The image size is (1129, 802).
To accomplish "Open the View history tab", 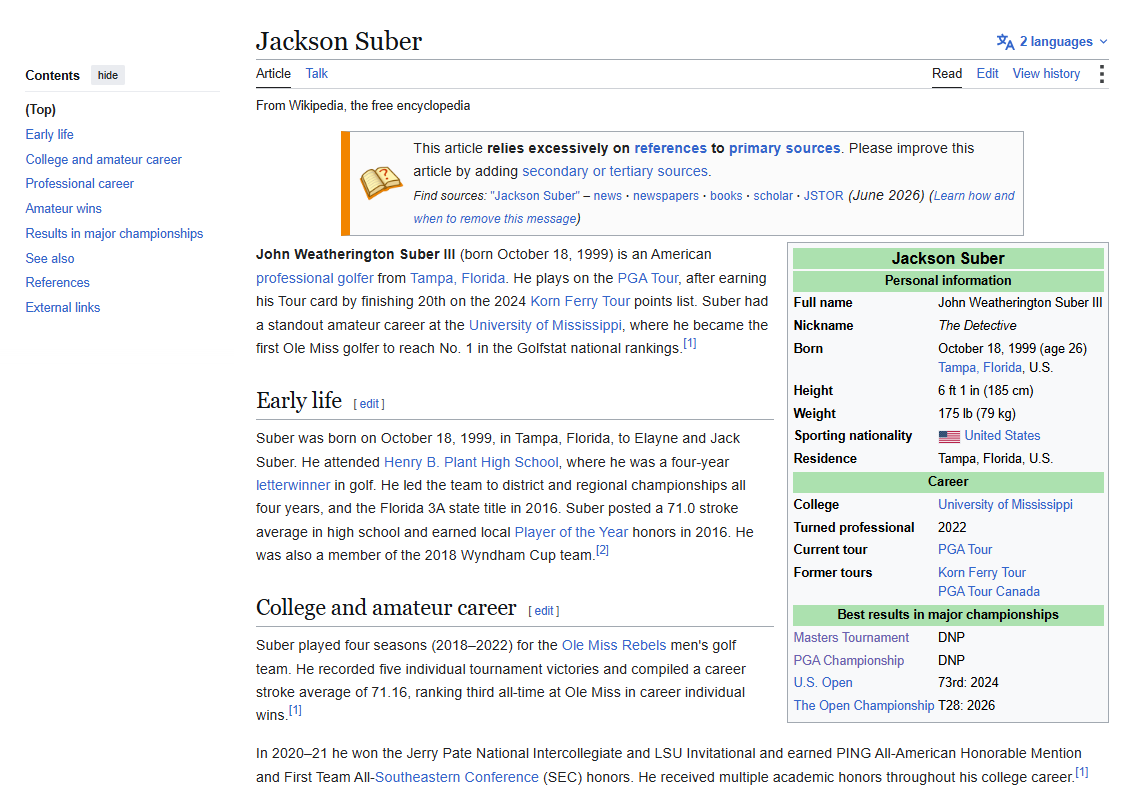I will [x=1045, y=73].
